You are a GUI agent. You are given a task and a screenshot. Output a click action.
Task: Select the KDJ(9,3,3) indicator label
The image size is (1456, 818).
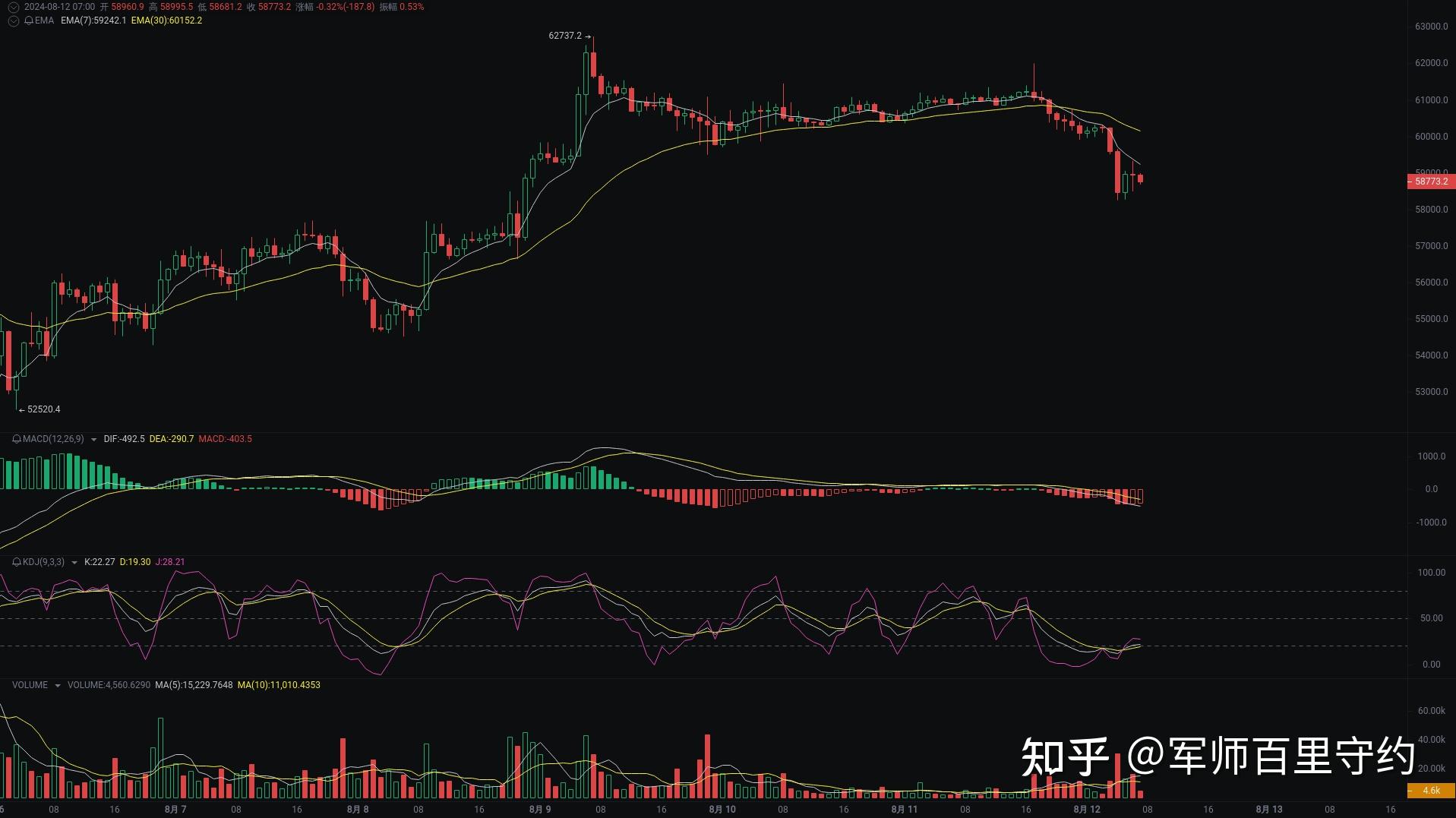(x=43, y=562)
